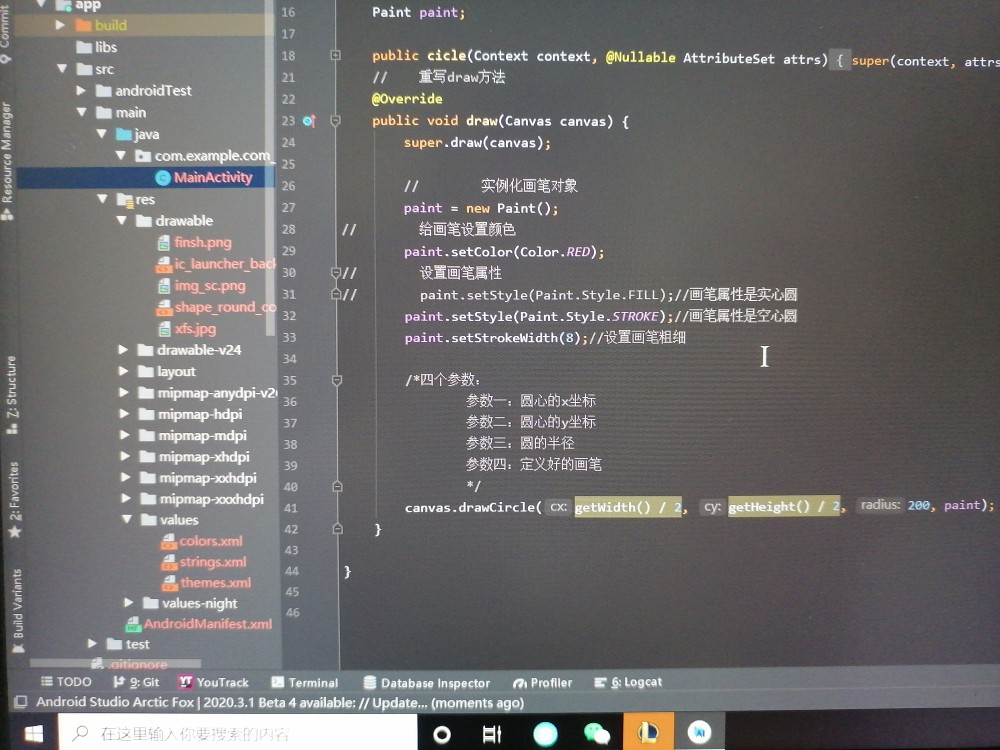Open the Logcat tool window
Viewport: 1000px width, 750px height.
[x=628, y=682]
